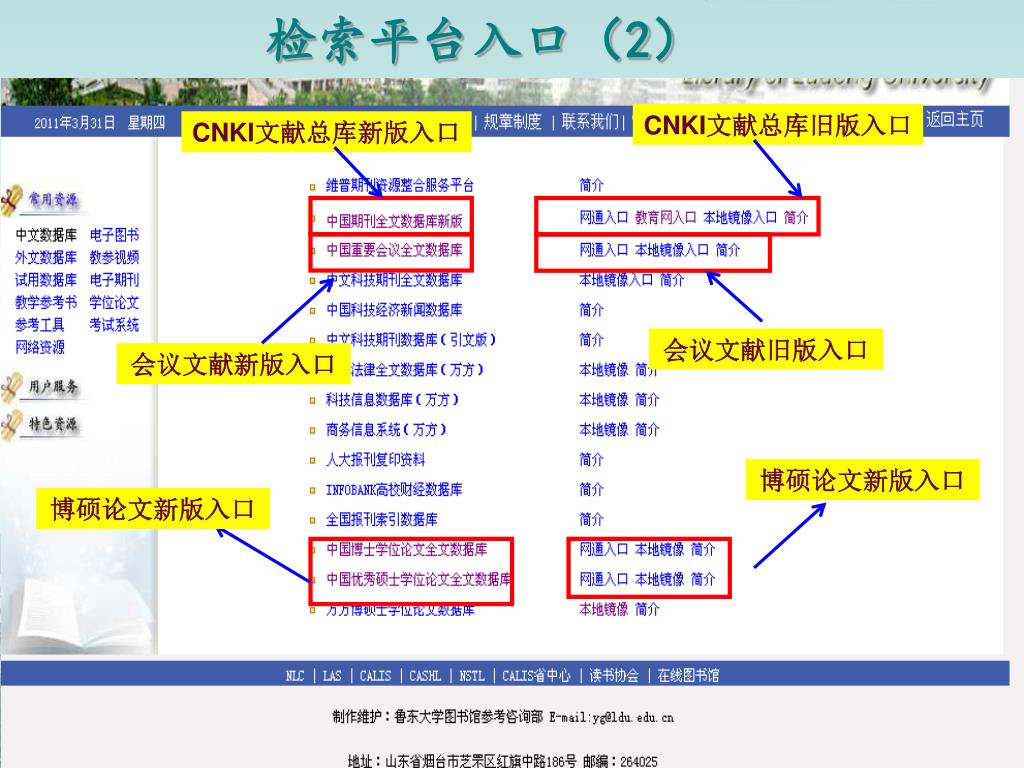Click 网通入口 for 中国博士学位论文全文数据库
The height and width of the screenshot is (768, 1024).
604,550
